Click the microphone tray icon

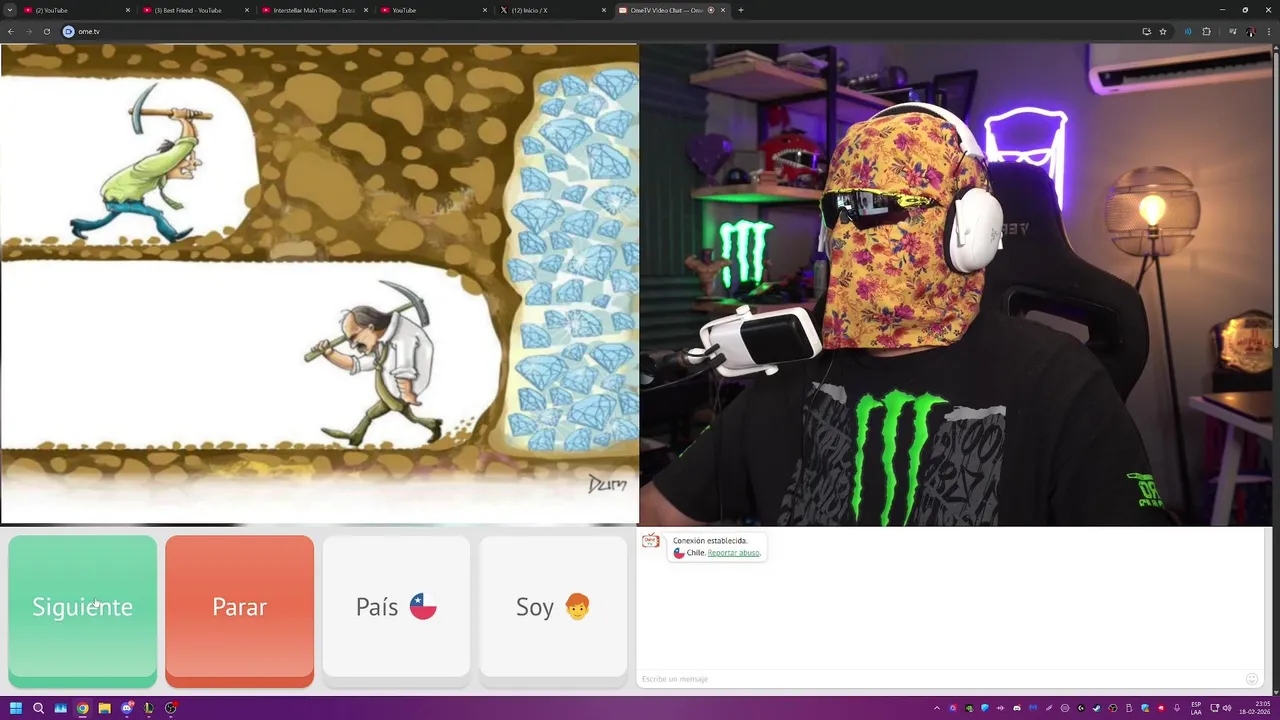coord(1176,708)
